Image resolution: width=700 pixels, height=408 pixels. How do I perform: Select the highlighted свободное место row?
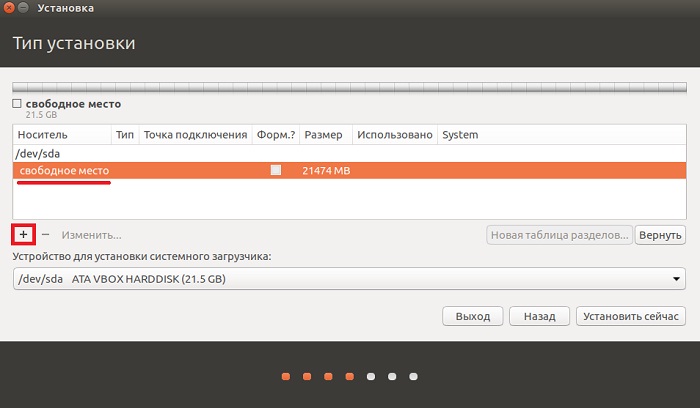(x=349, y=171)
